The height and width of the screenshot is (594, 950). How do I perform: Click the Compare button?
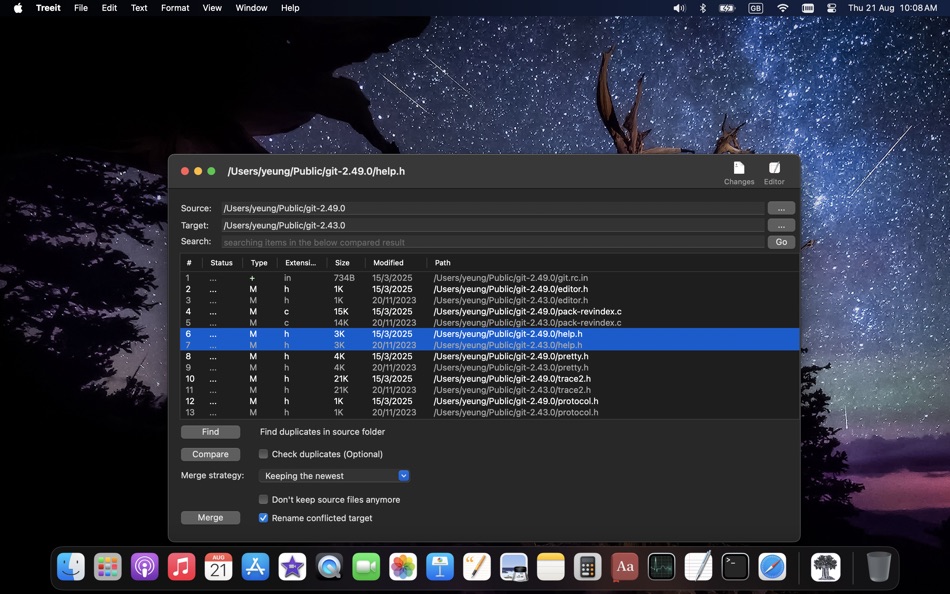210,454
